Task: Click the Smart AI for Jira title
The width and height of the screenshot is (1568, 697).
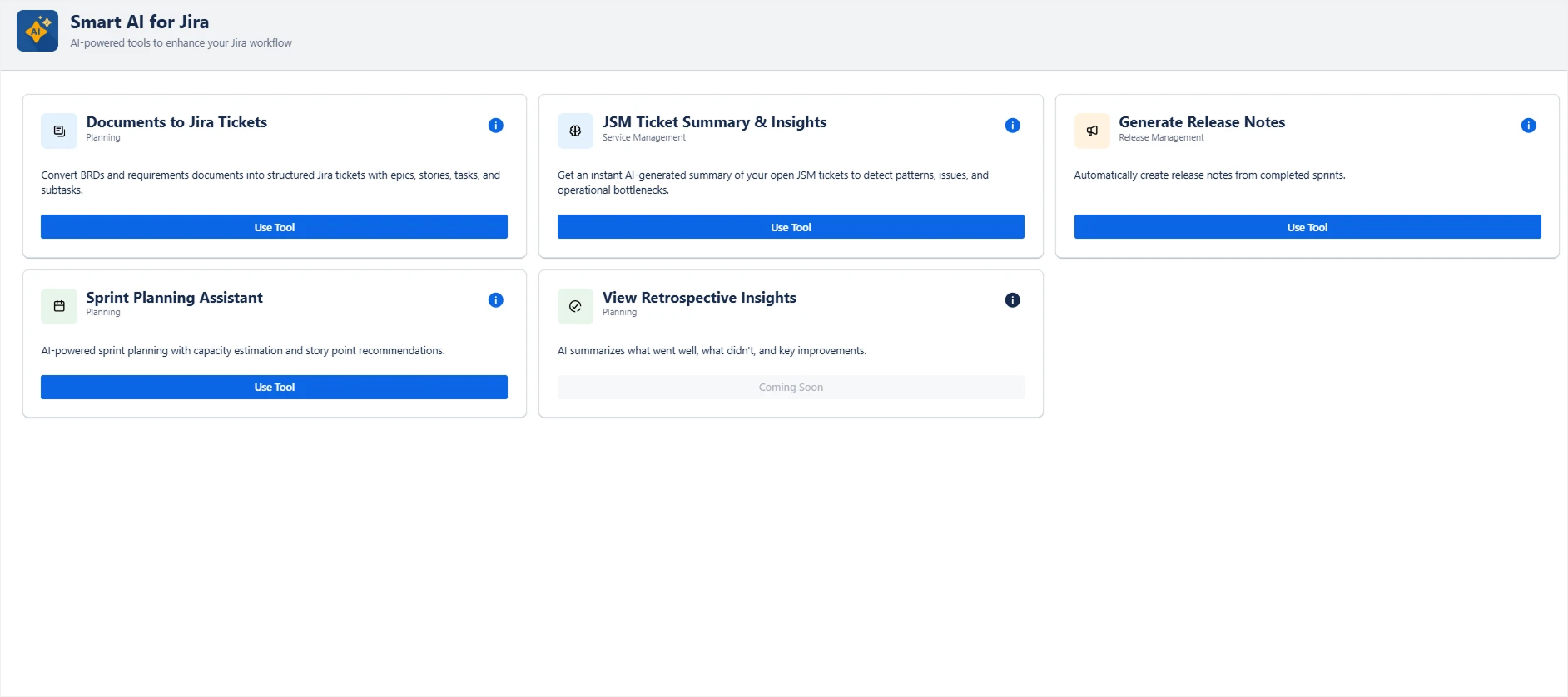Action: (140, 22)
